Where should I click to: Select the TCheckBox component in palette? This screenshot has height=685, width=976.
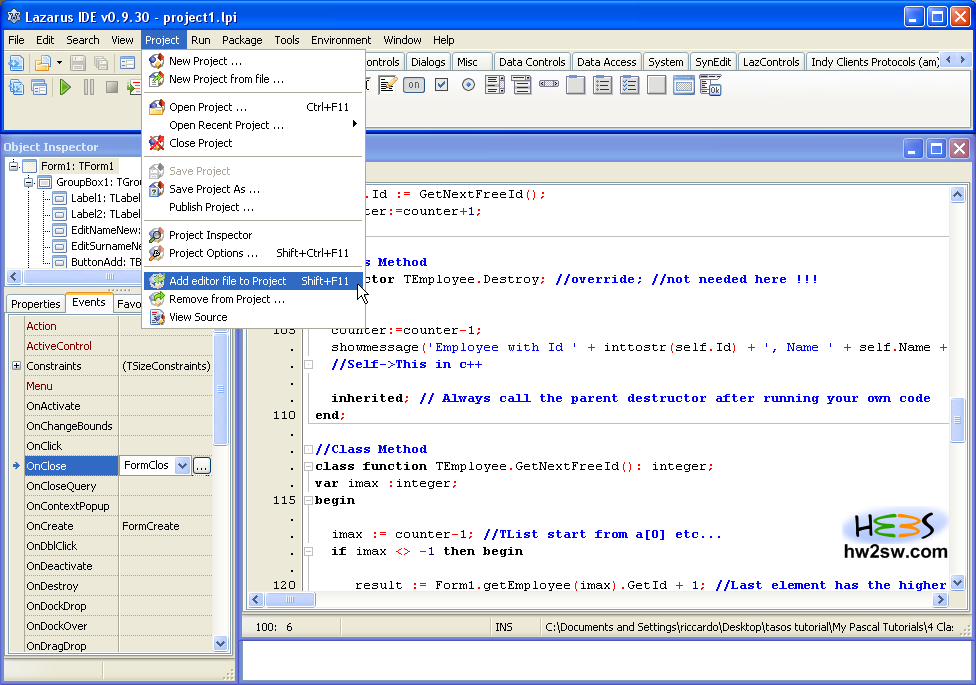441,85
